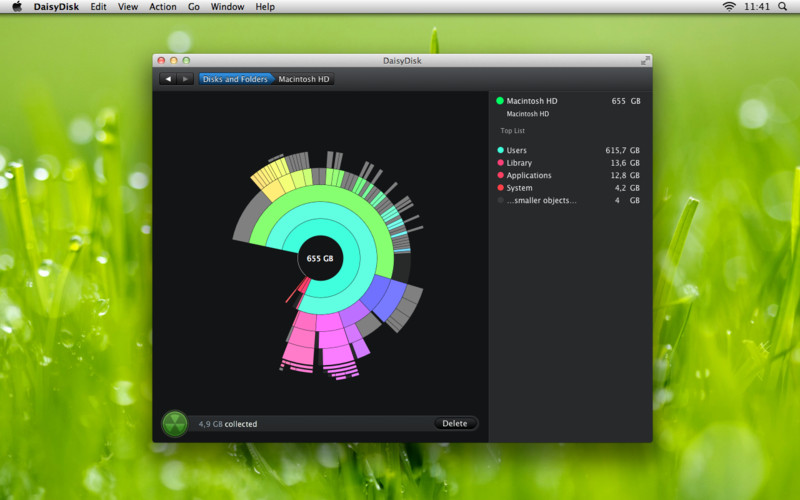
Task: Open the Action menu
Action: 162,7
